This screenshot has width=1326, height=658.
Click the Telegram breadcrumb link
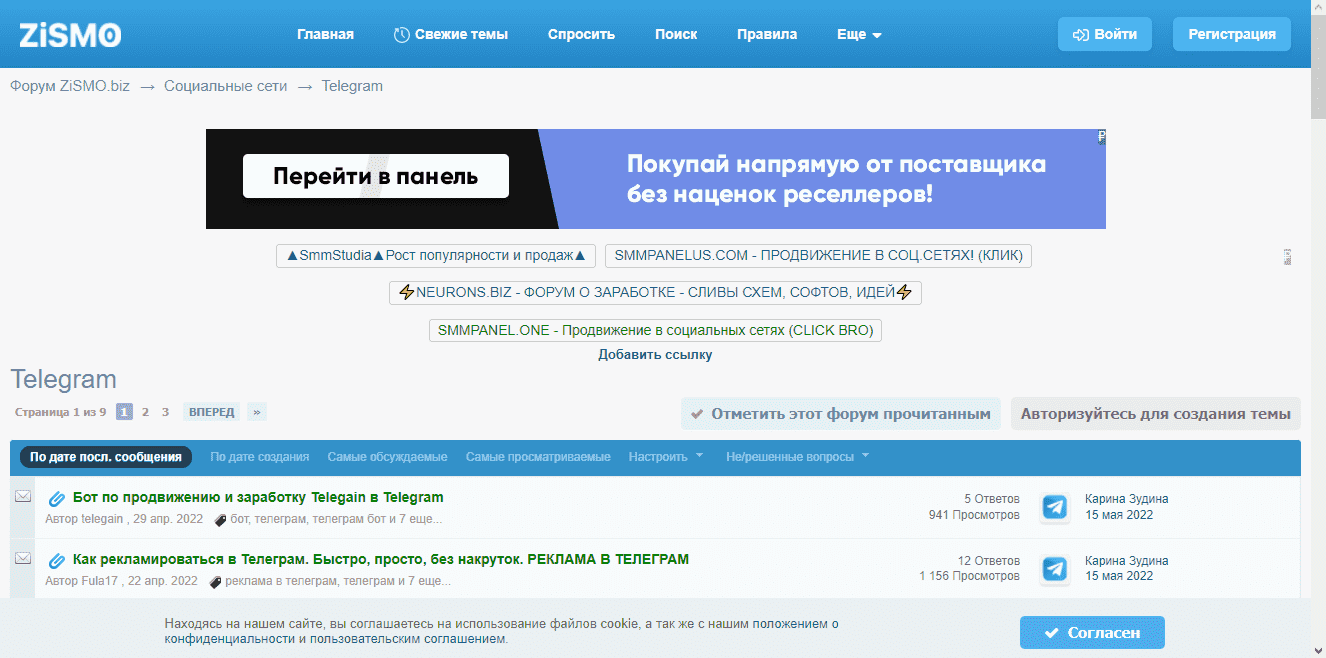click(352, 86)
